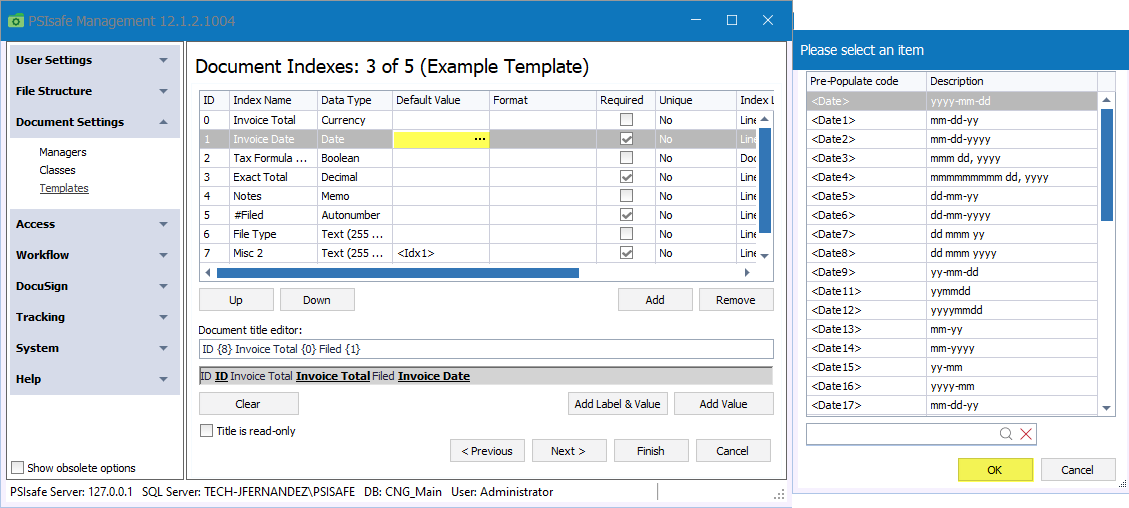Click the Finish button
Image resolution: width=1129 pixels, height=508 pixels.
(x=651, y=451)
